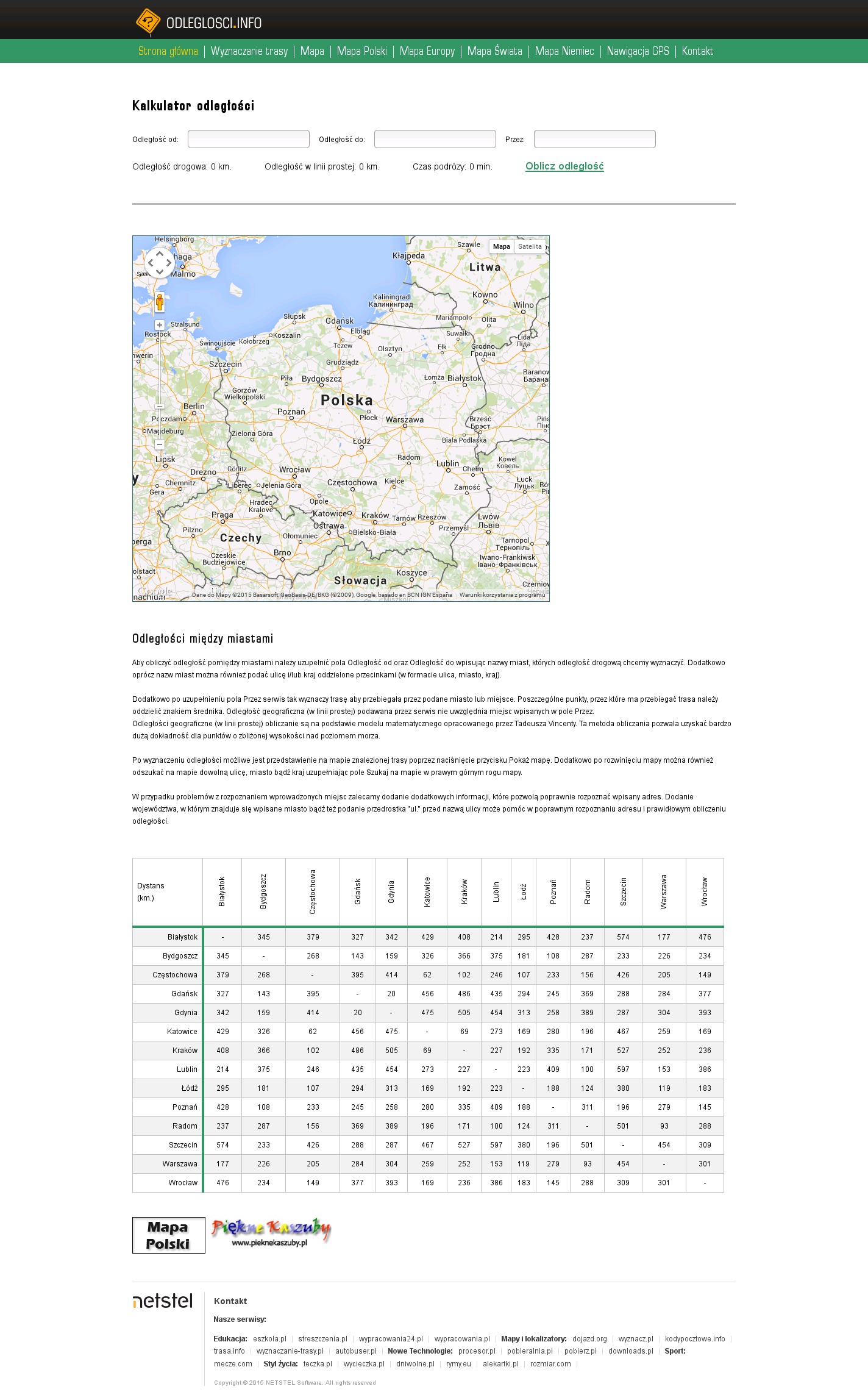Screen dimensions: 868x1392
Task: Pan the map right using the right arrow
Action: (169, 263)
